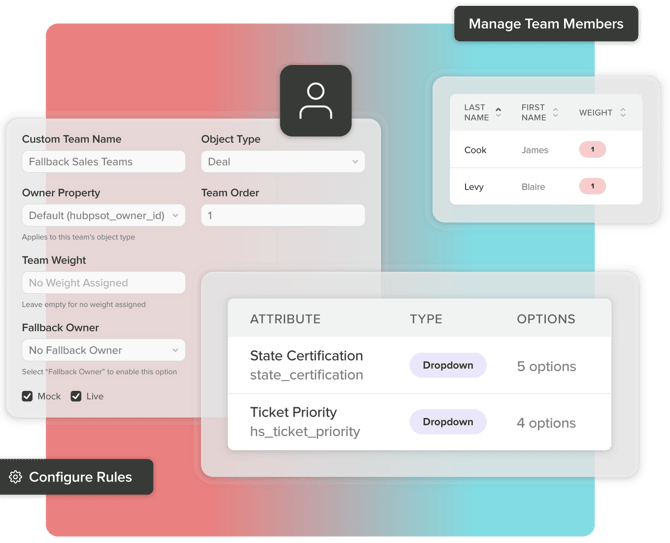Click the Team Weight input field
Viewport: 670px width, 543px height.
tap(103, 283)
